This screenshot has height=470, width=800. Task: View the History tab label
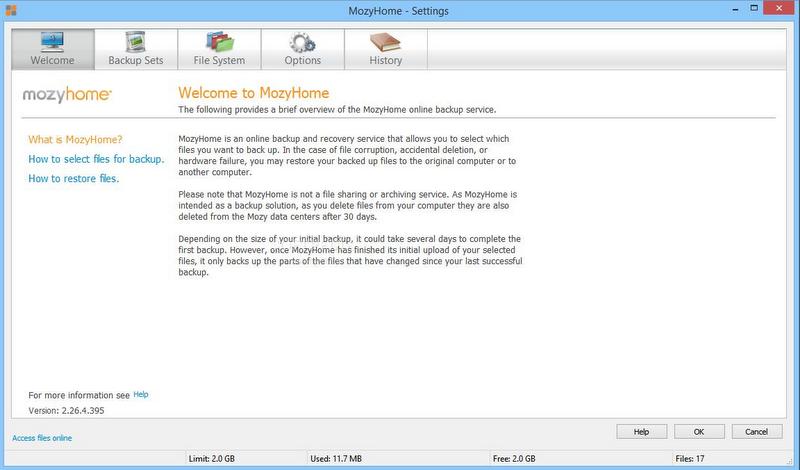coord(386,60)
